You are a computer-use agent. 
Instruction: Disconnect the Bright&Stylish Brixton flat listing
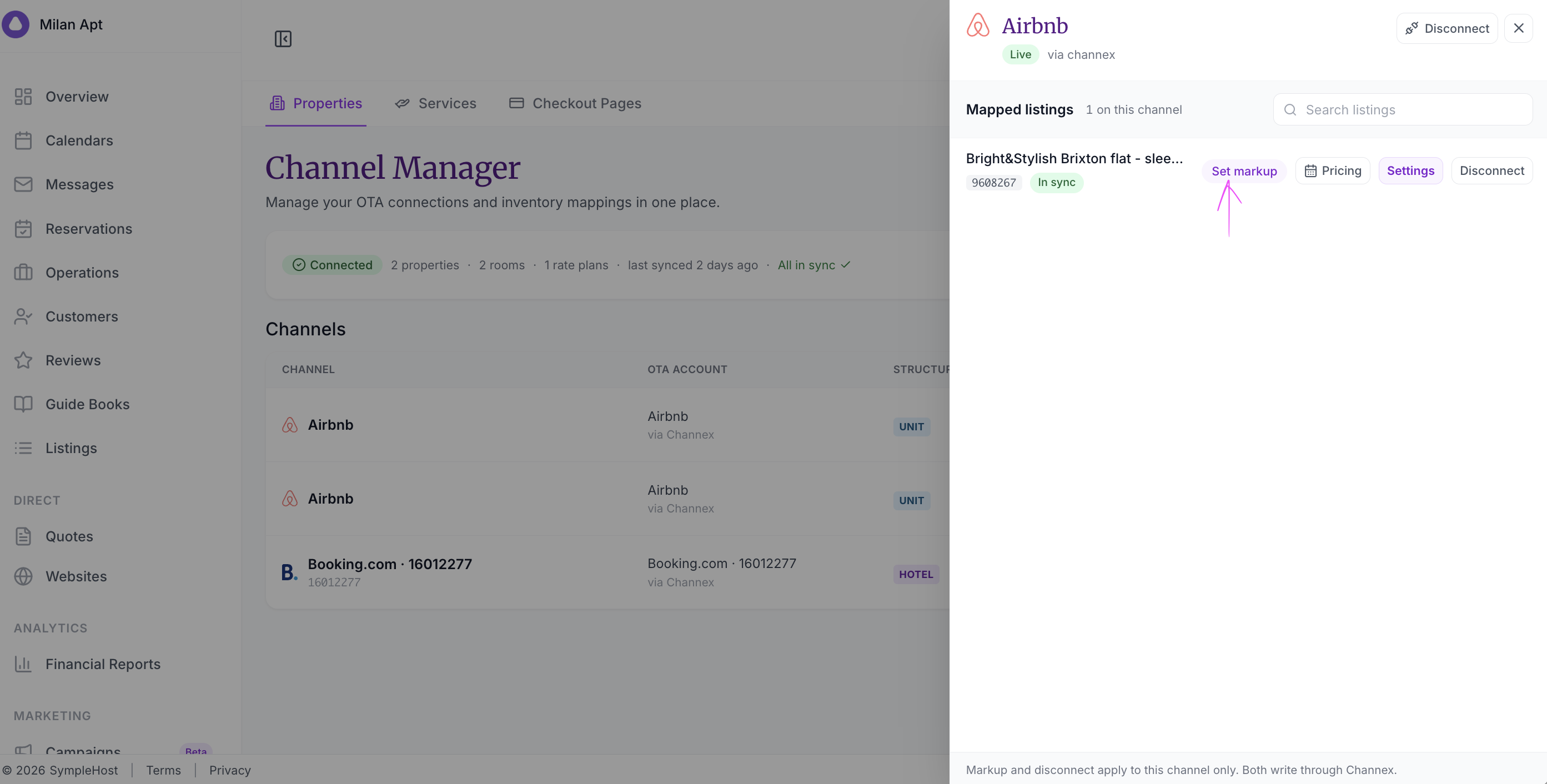[x=1491, y=171]
